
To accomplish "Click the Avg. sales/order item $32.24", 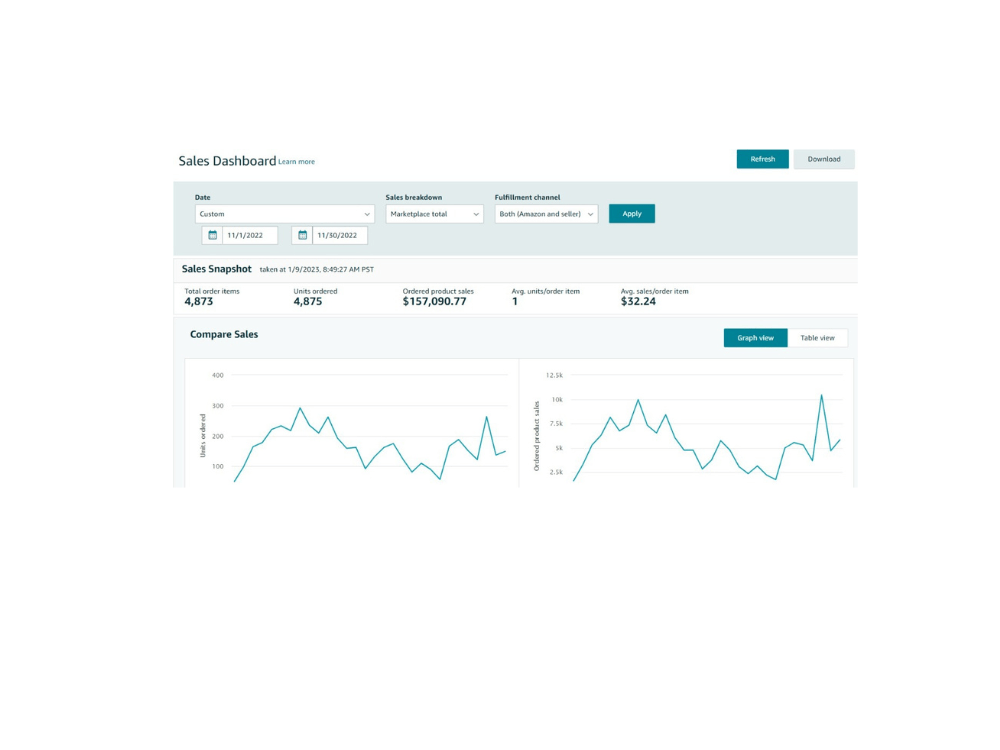I will [x=638, y=302].
